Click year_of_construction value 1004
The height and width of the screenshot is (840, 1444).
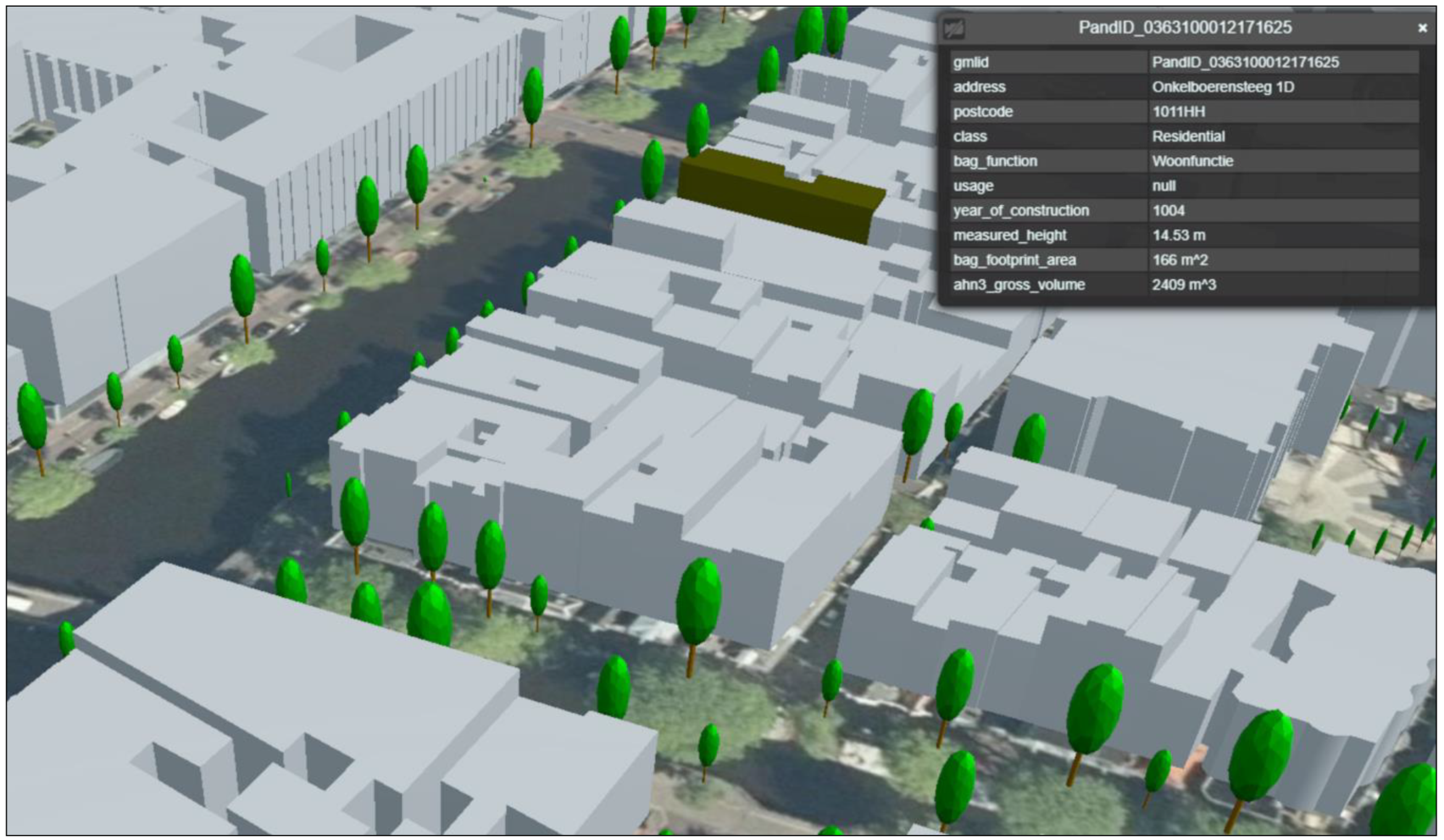pos(1168,211)
